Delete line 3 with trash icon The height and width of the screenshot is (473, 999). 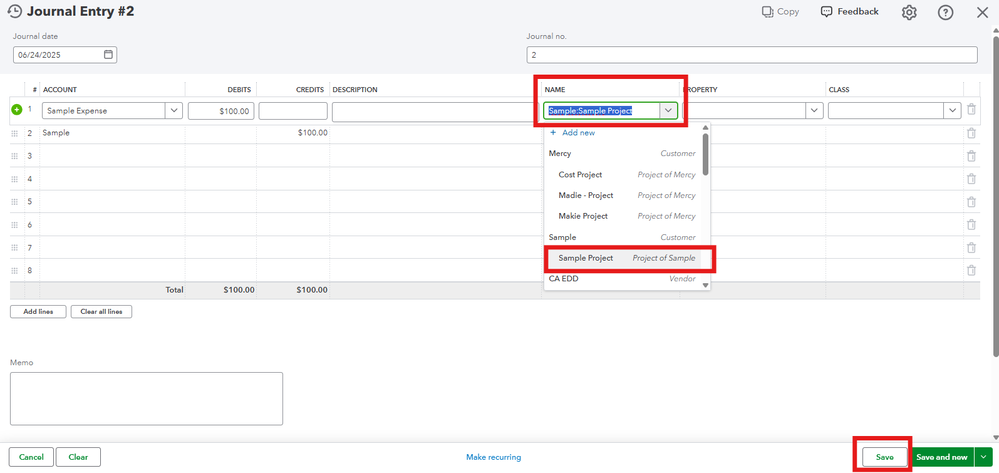coord(971,156)
